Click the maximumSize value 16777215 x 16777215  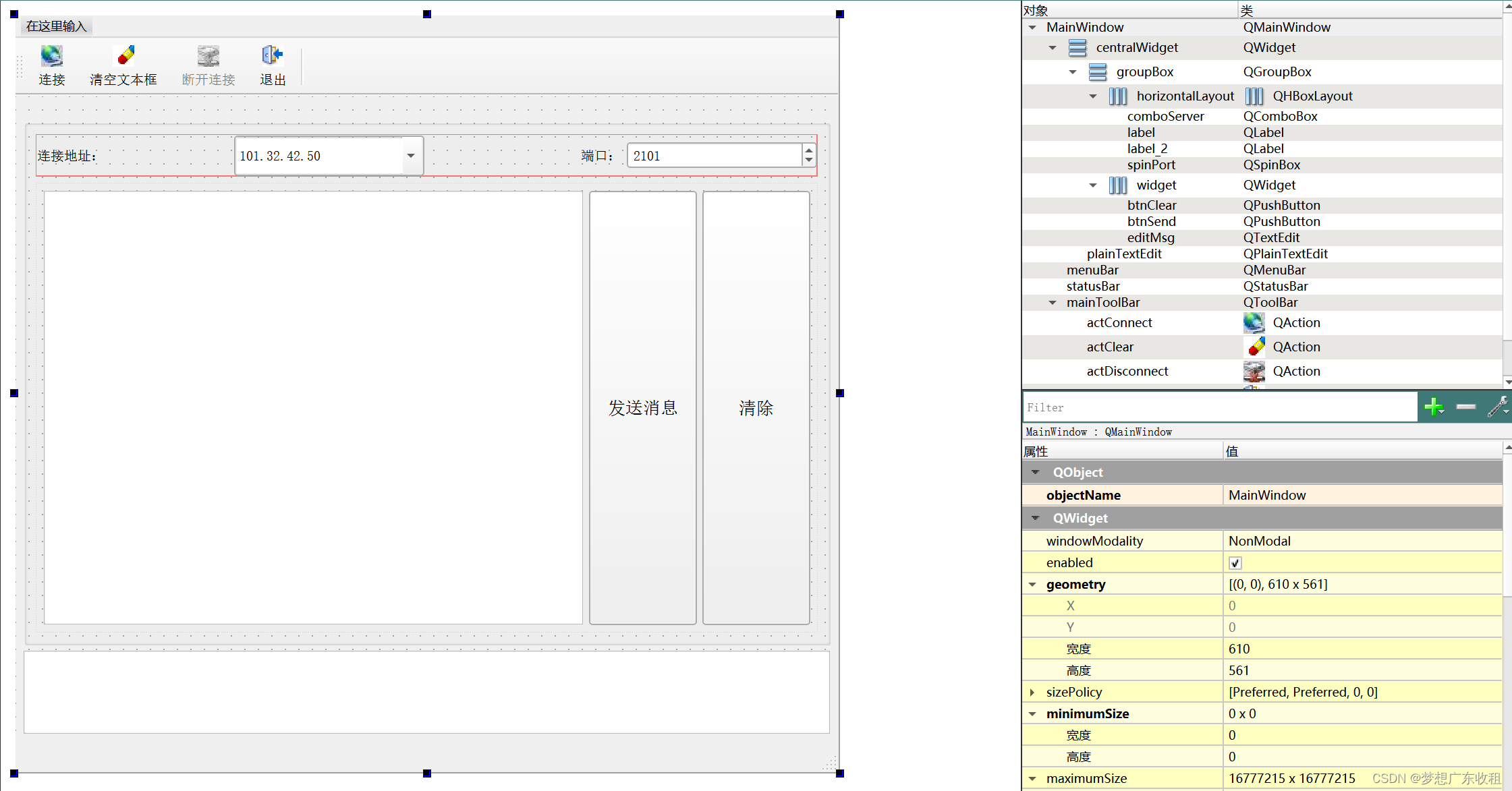tap(1291, 779)
